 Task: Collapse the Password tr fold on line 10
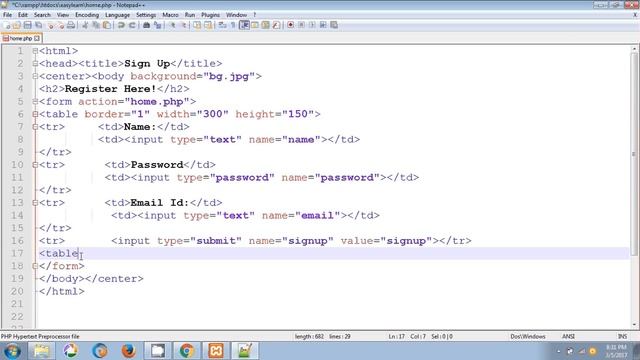point(35,165)
